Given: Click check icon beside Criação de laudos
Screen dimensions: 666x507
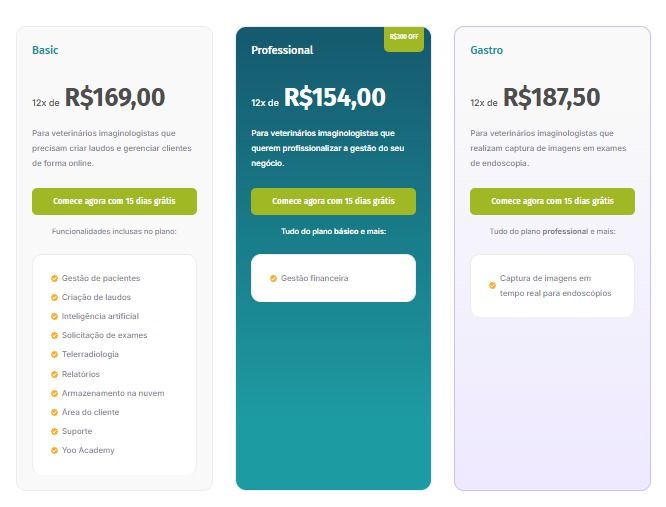Looking at the screenshot, I should pyautogui.click(x=54, y=297).
